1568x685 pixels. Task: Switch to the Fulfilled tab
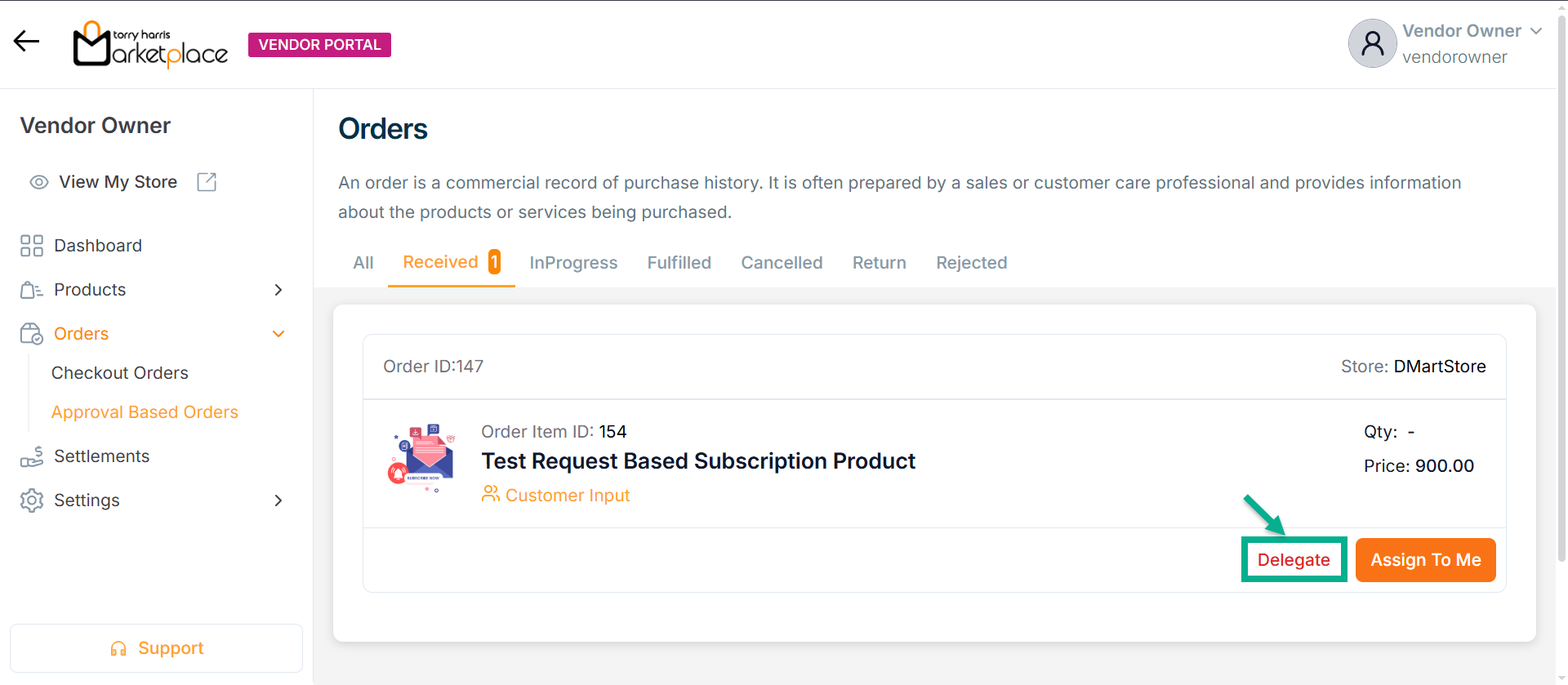click(679, 263)
